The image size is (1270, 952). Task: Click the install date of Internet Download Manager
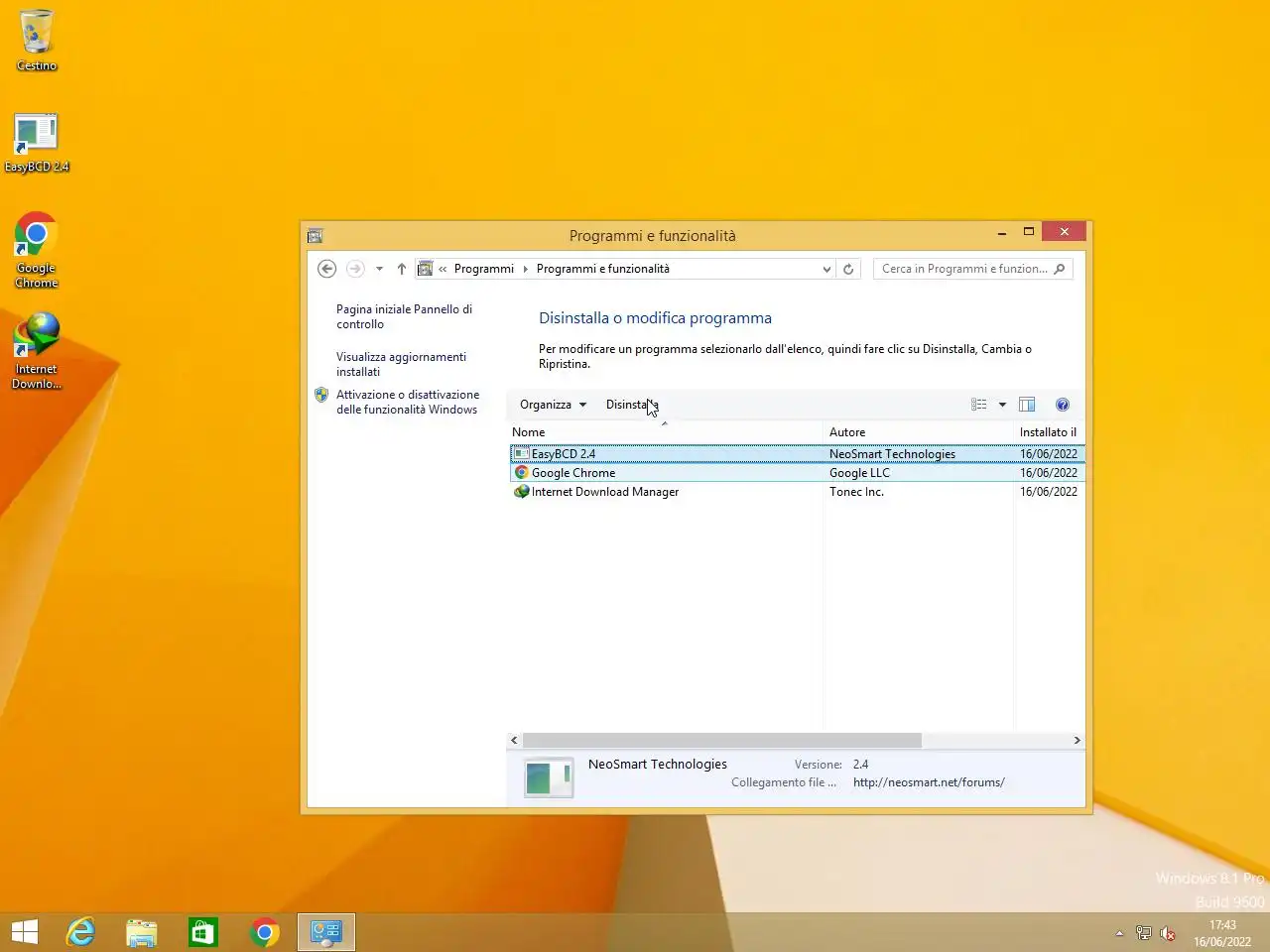click(x=1049, y=492)
